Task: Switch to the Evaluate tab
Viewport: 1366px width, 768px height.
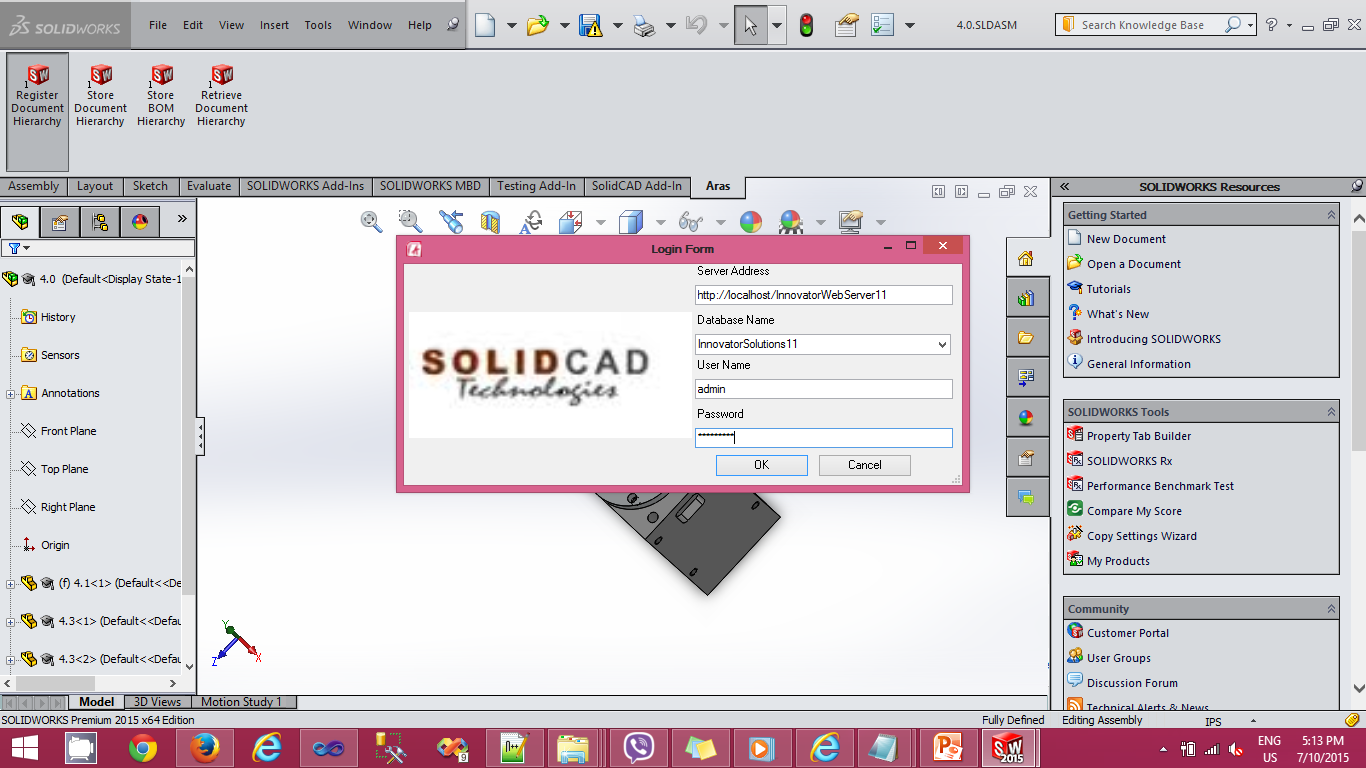Action: [208, 186]
